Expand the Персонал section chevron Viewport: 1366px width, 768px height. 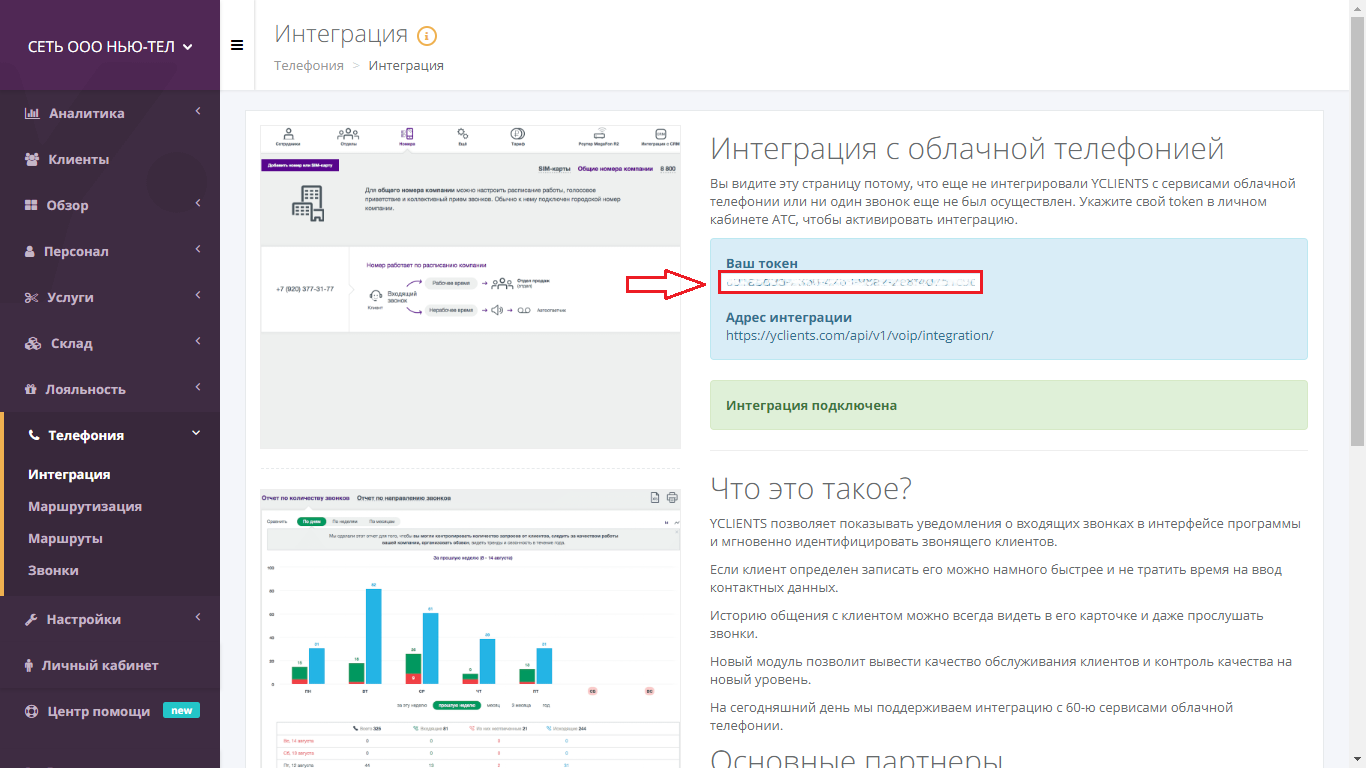click(197, 250)
